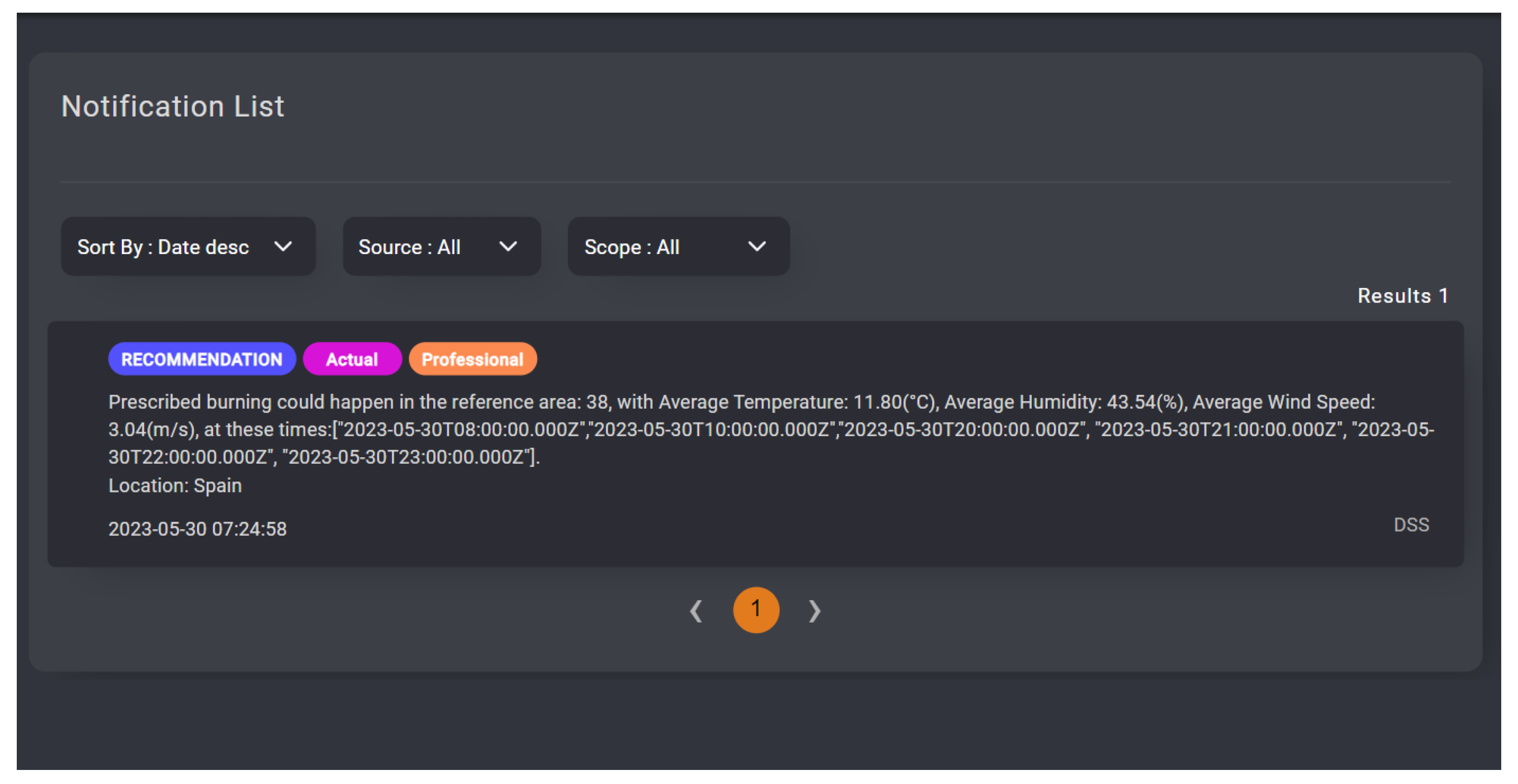Click the previous page arrow
Screen dimensions: 1518x784
pos(696,611)
